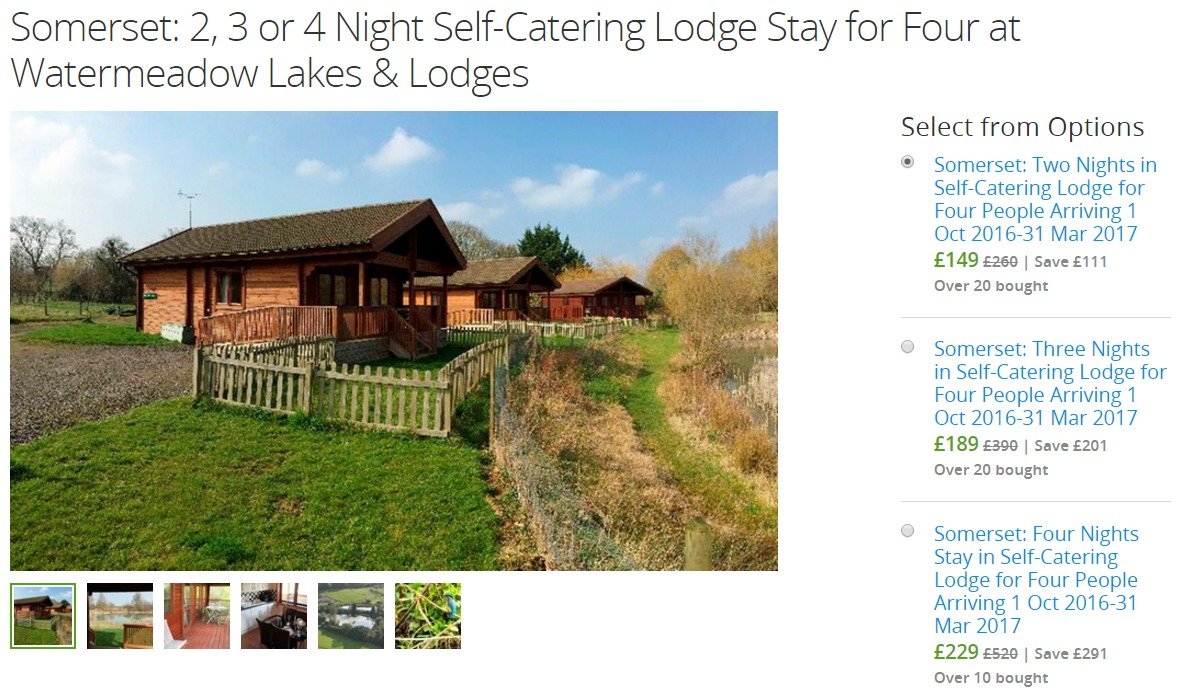
Task: Open the Two Nights Self-Catering Lodge link
Action: (1045, 199)
